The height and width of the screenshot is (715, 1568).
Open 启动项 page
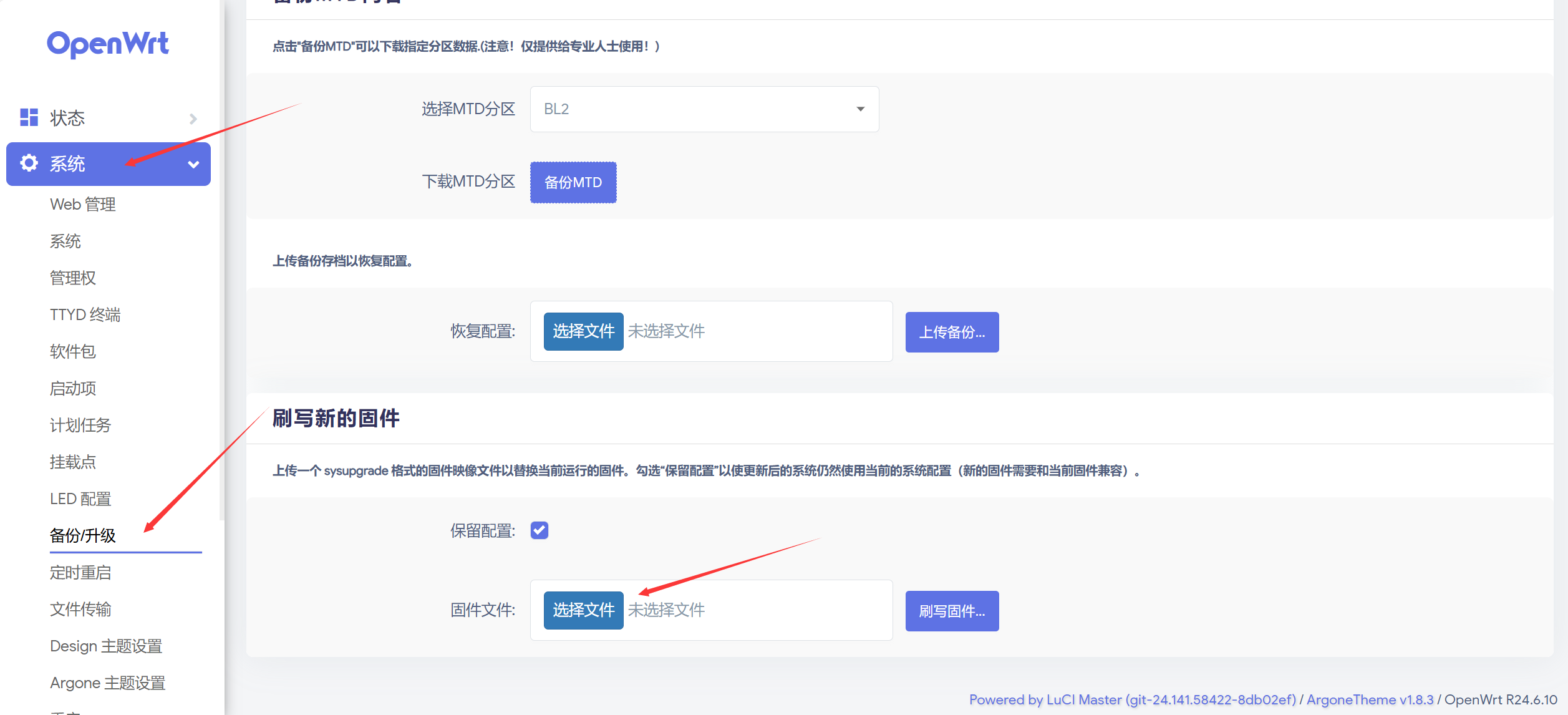[73, 389]
